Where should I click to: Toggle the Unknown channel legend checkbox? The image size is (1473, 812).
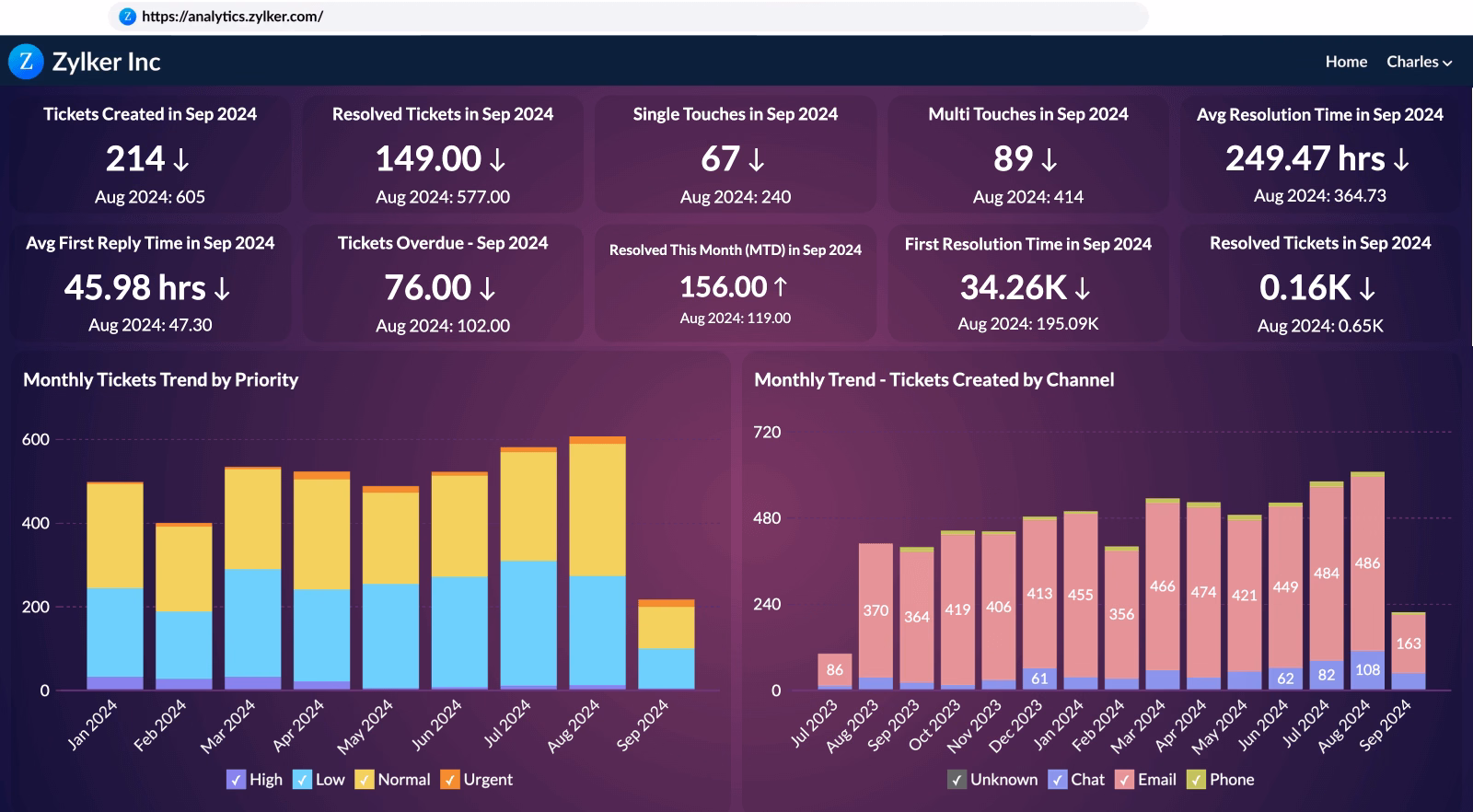click(957, 780)
